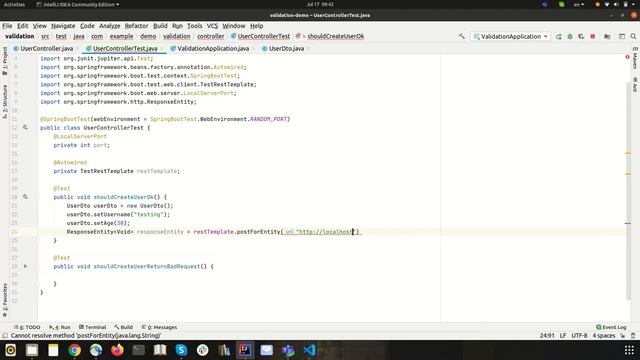The image size is (640, 360).
Task: Click the localhost URL string in postForEntity
Action: 325,232
